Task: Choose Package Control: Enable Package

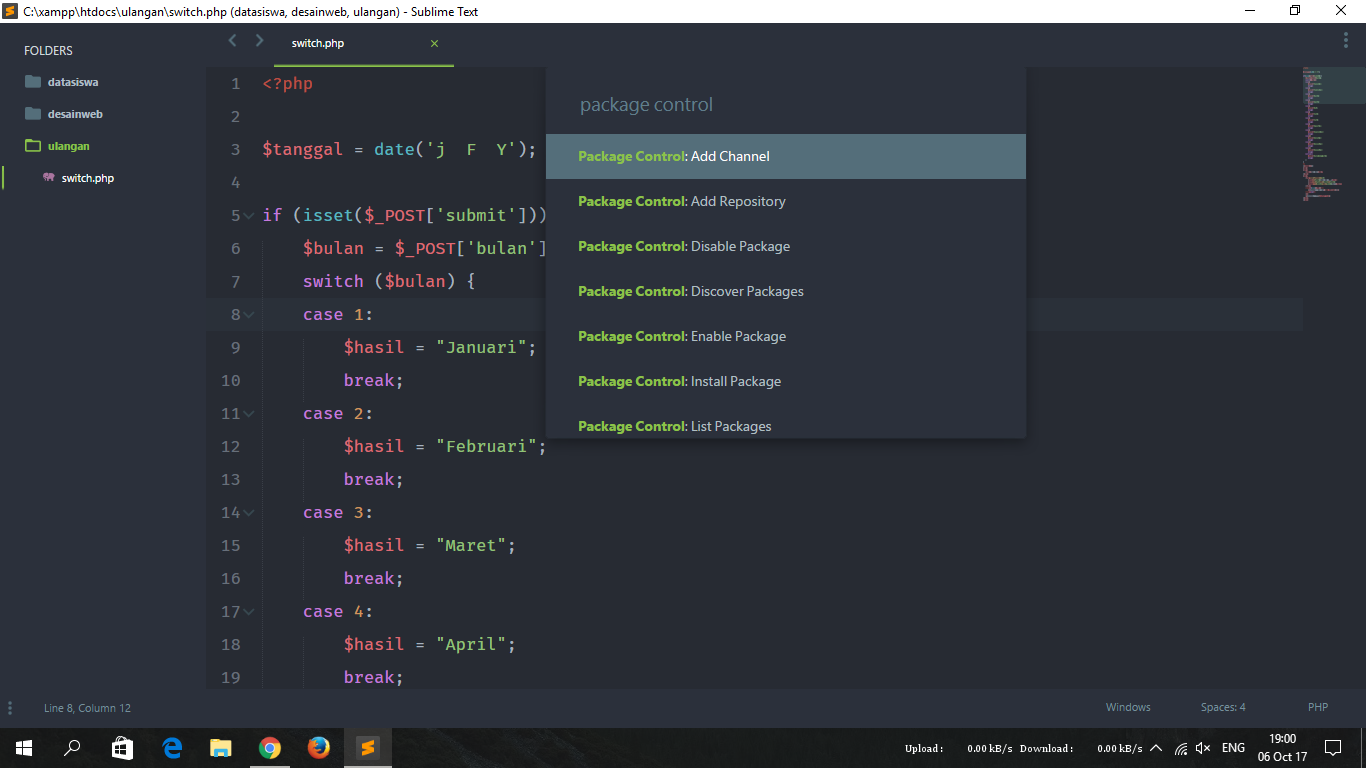Action: pyautogui.click(x=786, y=336)
